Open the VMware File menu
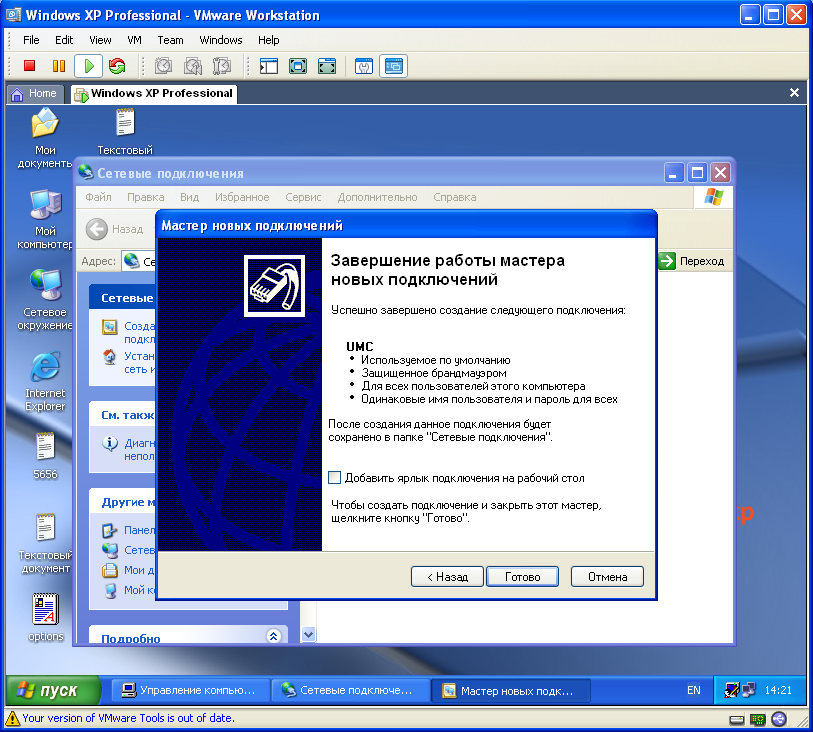This screenshot has width=813, height=732. [31, 40]
